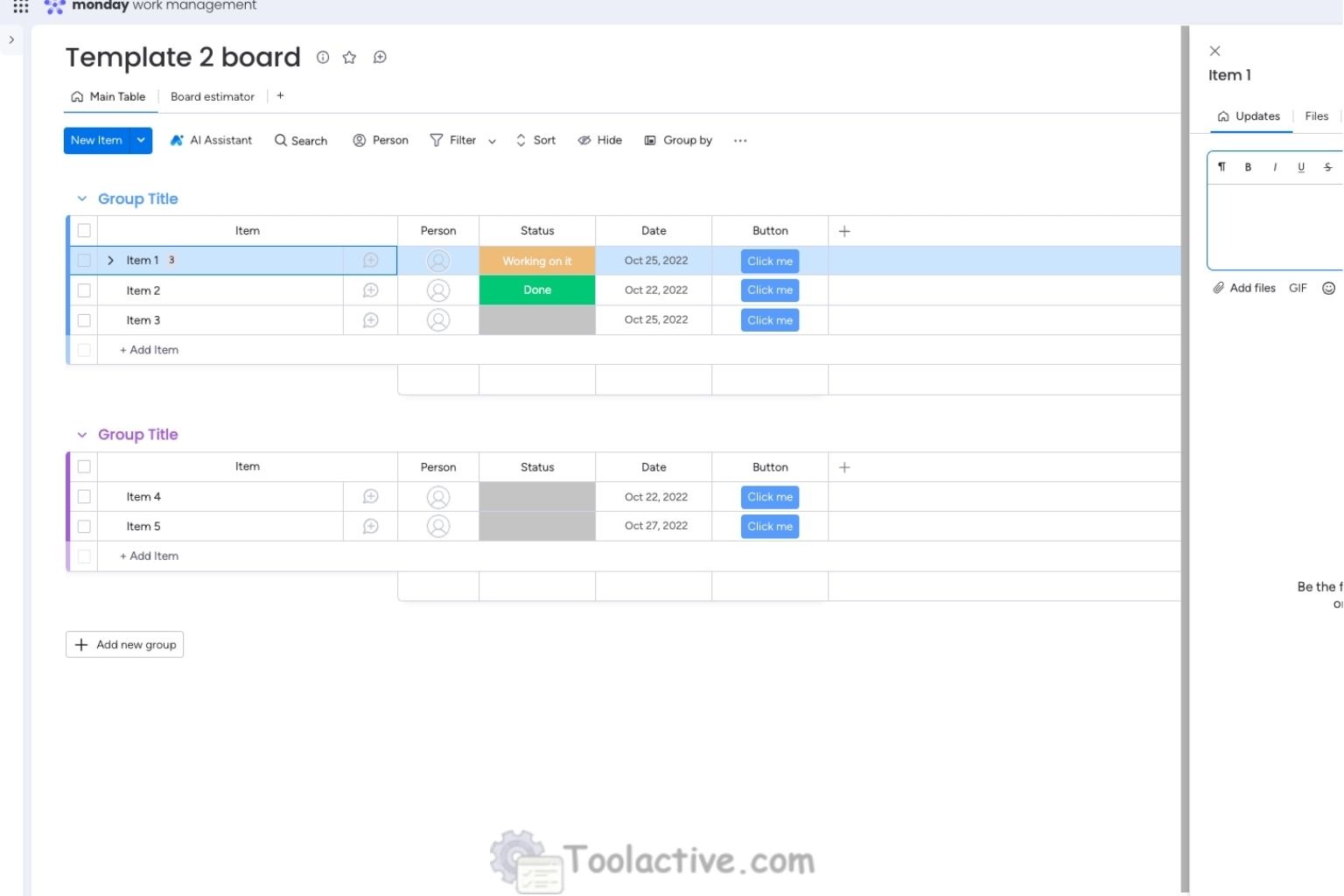
Task: Select all items via first group header checkbox
Action: click(84, 231)
